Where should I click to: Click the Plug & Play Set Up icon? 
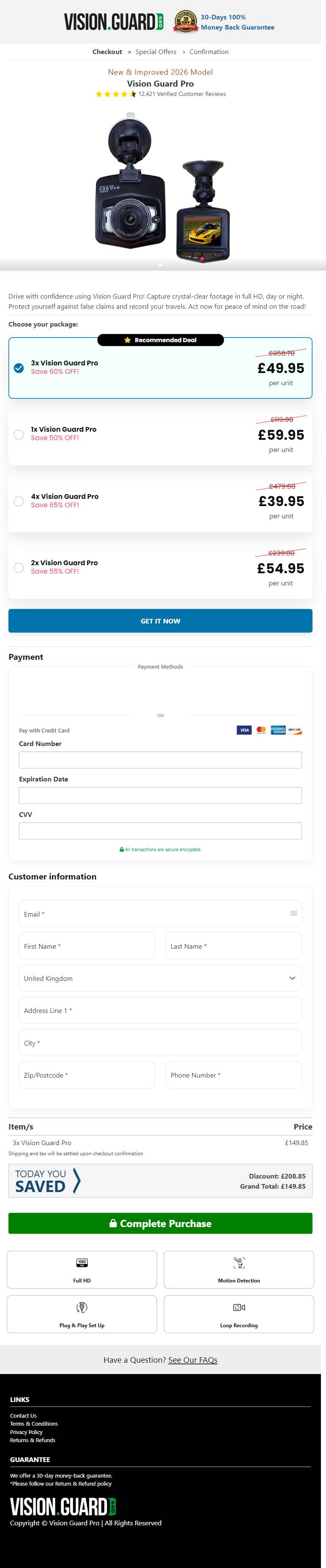82,1307
